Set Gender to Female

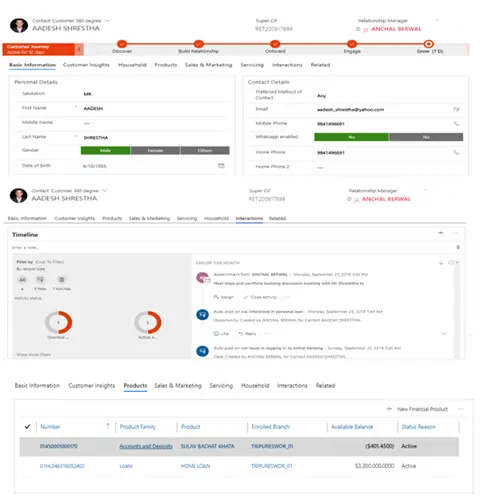(x=155, y=150)
